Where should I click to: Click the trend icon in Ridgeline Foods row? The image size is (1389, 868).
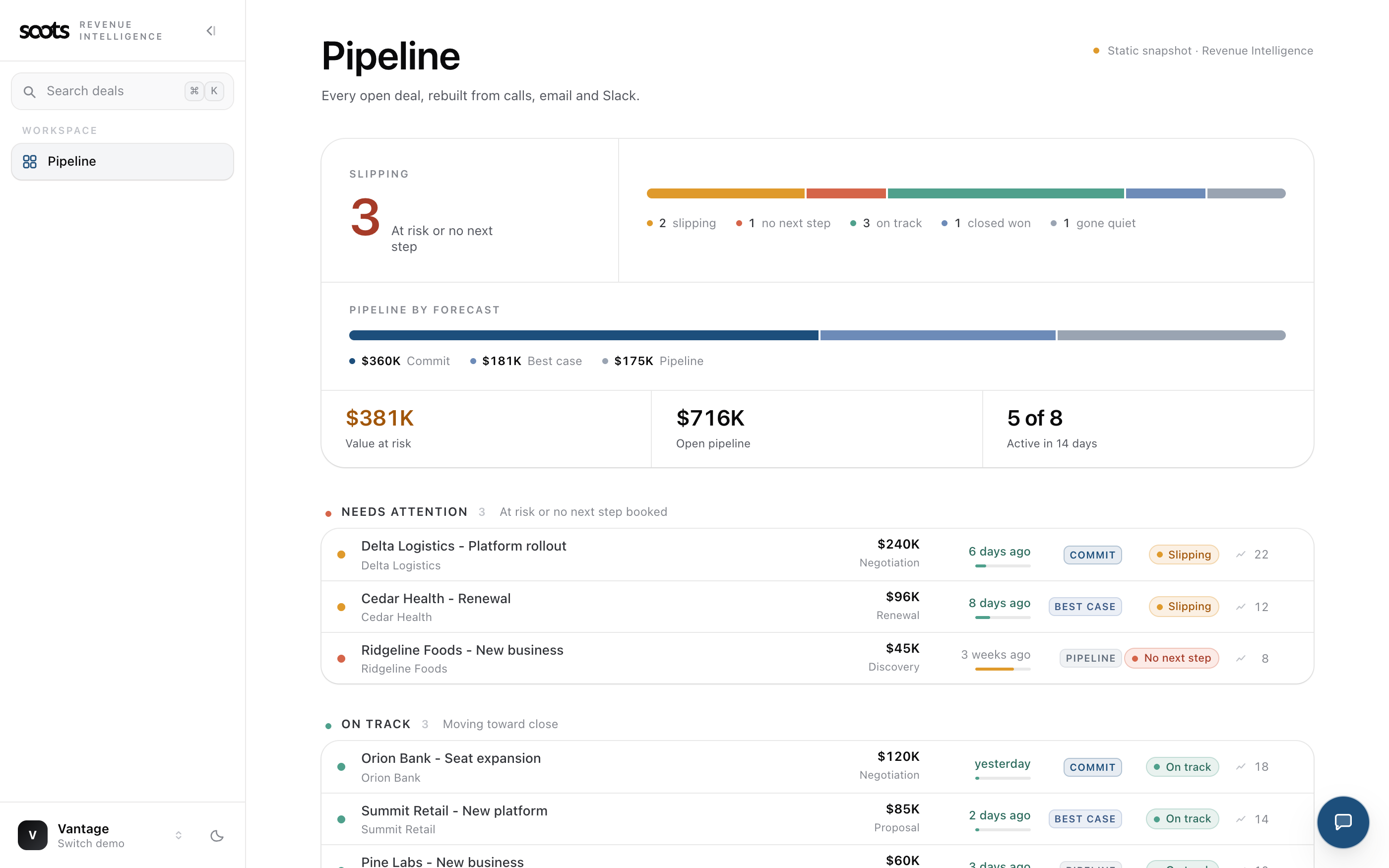pos(1240,659)
